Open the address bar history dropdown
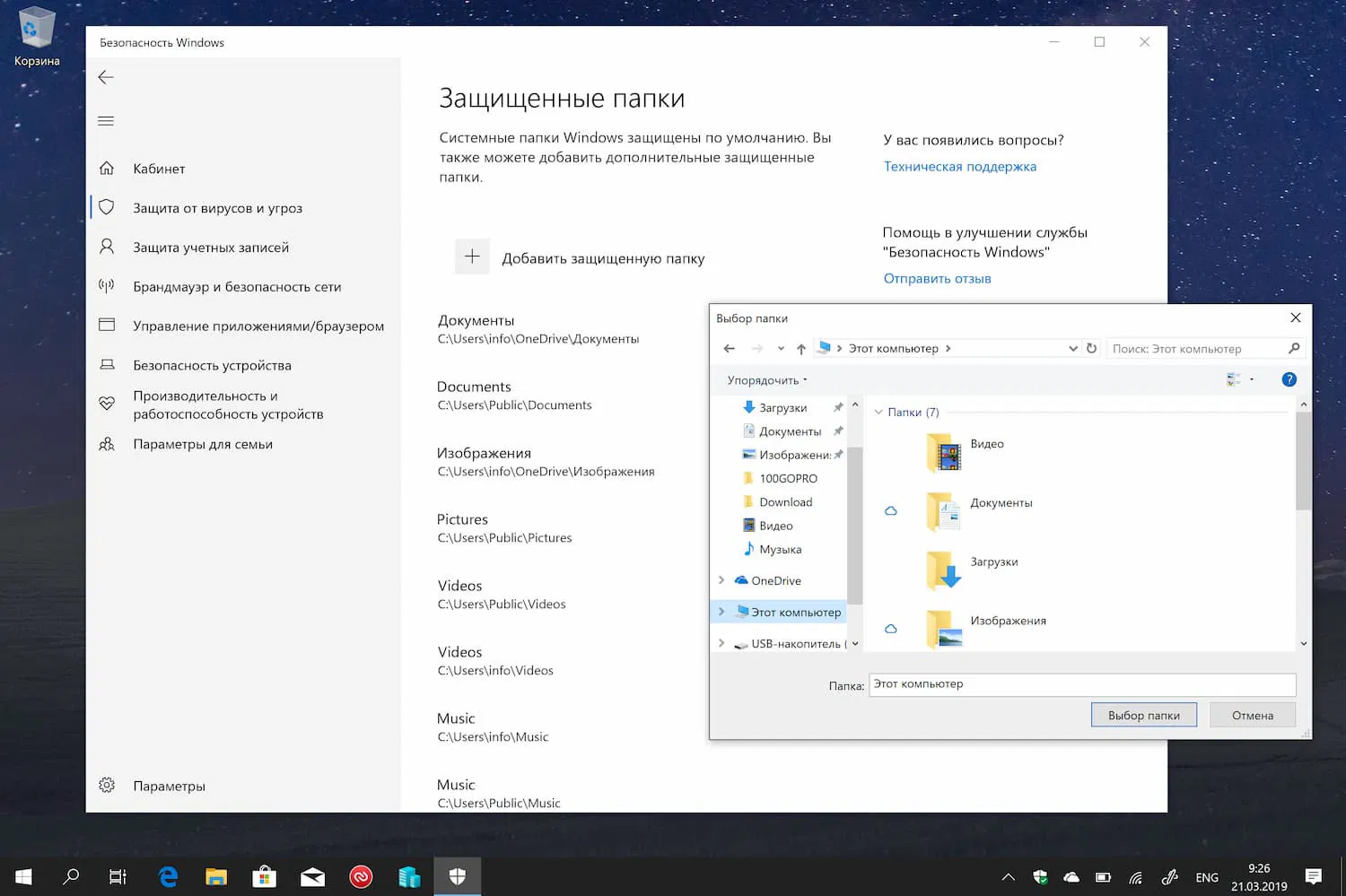The image size is (1346, 896). tap(1073, 348)
